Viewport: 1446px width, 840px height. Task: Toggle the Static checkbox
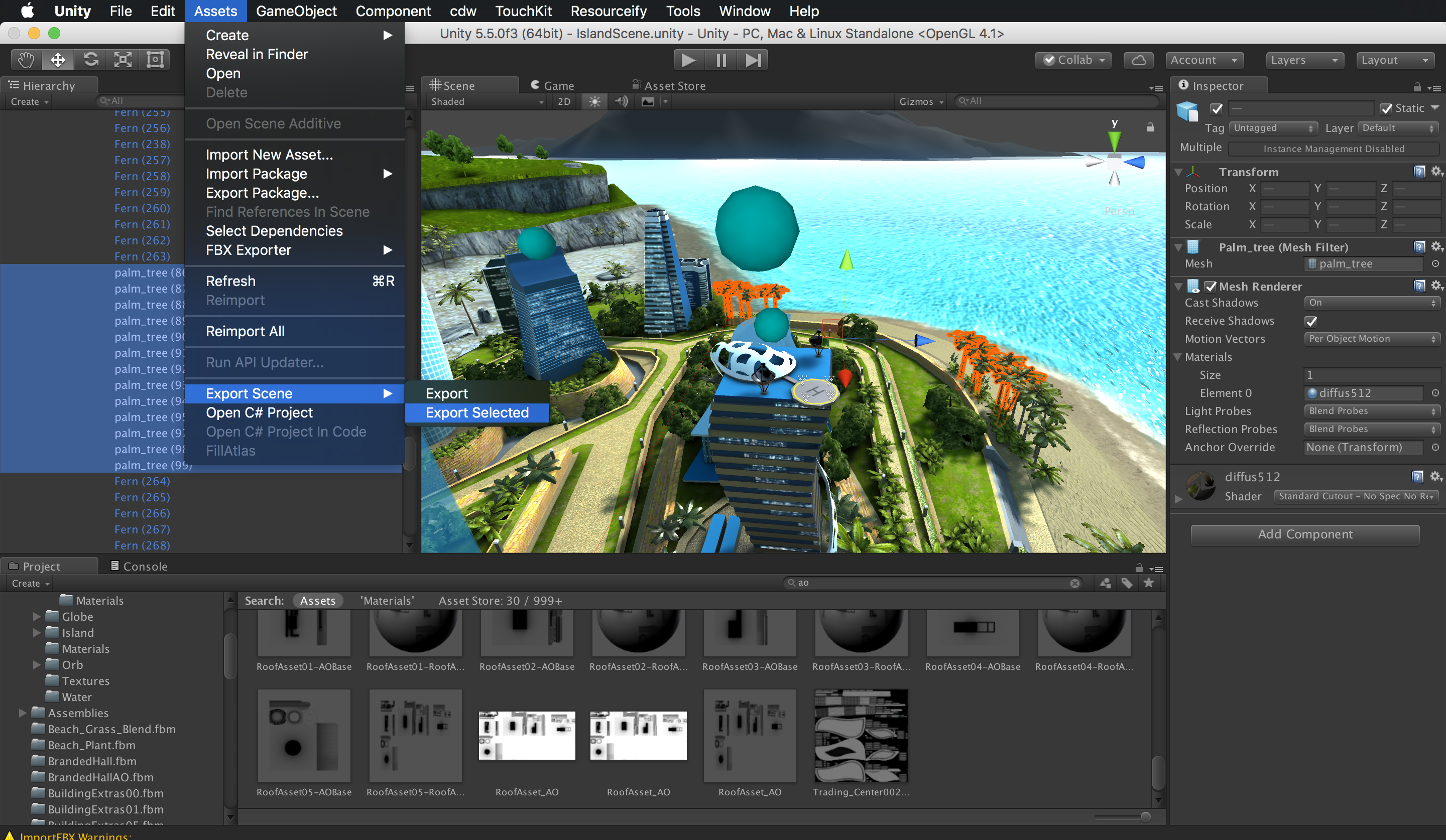[x=1386, y=108]
